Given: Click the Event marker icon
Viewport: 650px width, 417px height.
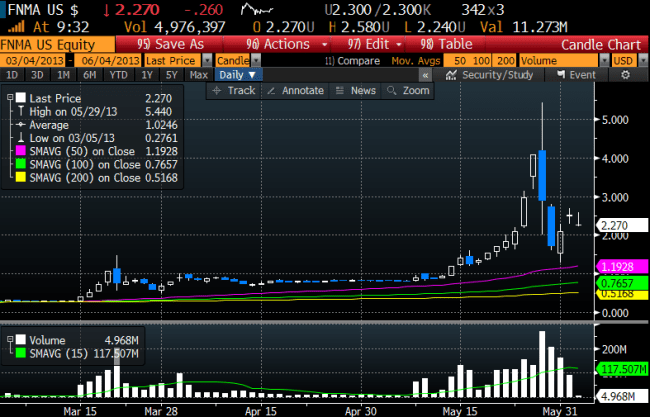Looking at the screenshot, I should [577, 75].
